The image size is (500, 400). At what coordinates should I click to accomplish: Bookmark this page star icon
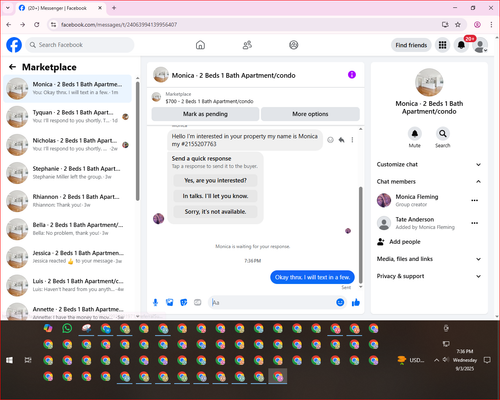pyautogui.click(x=458, y=25)
